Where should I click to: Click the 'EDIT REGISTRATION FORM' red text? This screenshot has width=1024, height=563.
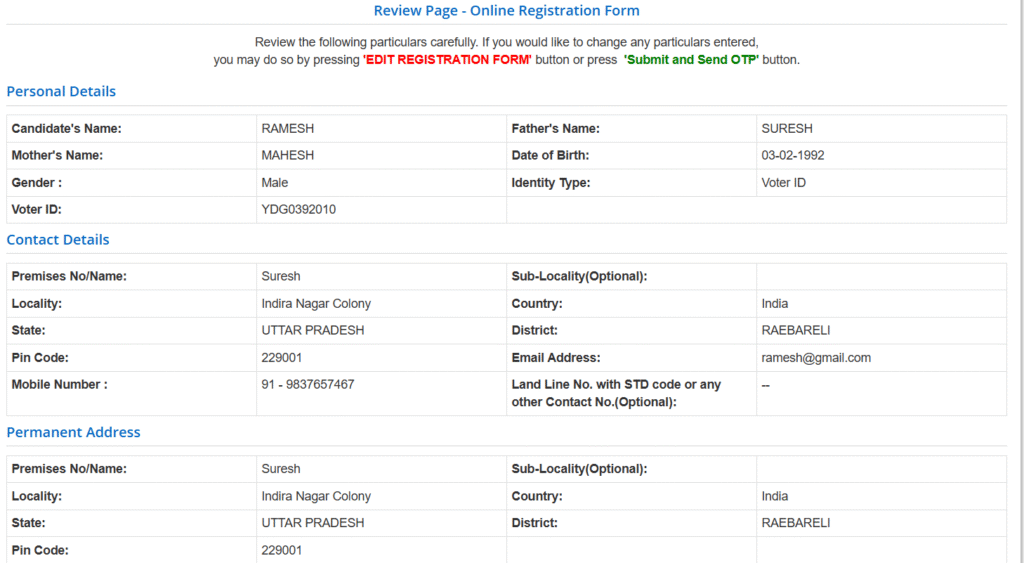click(447, 60)
